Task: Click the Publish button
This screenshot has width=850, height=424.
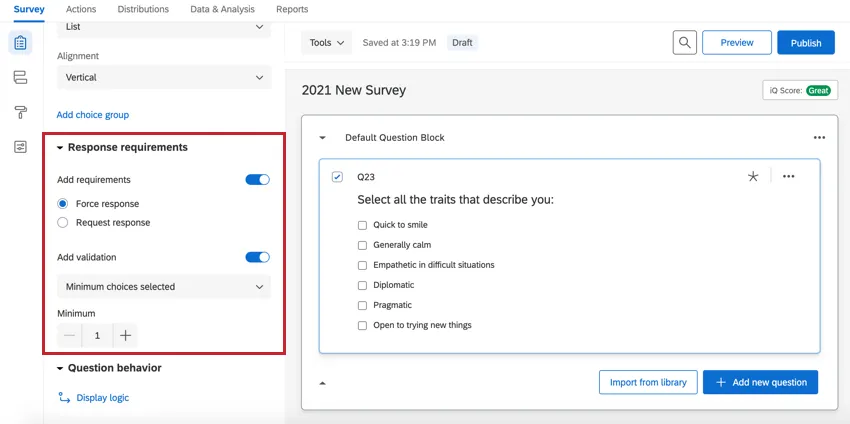Action: [805, 43]
